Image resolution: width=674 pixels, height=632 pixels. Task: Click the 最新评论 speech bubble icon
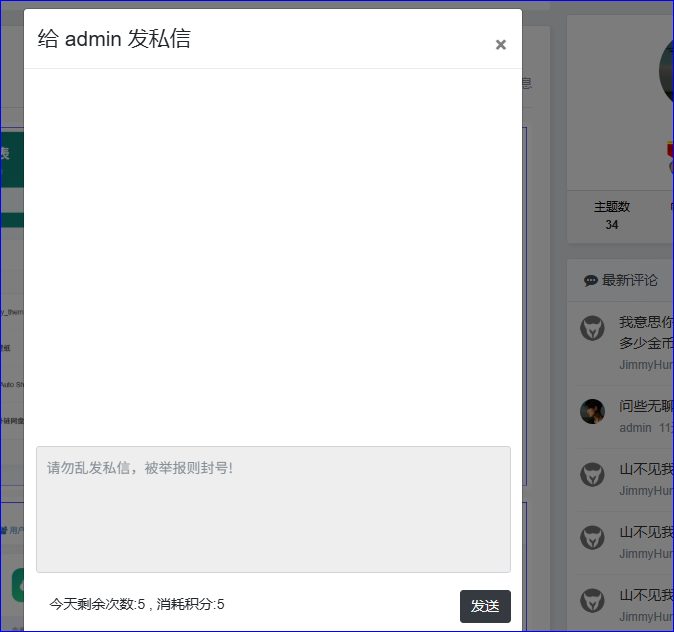[x=590, y=281]
